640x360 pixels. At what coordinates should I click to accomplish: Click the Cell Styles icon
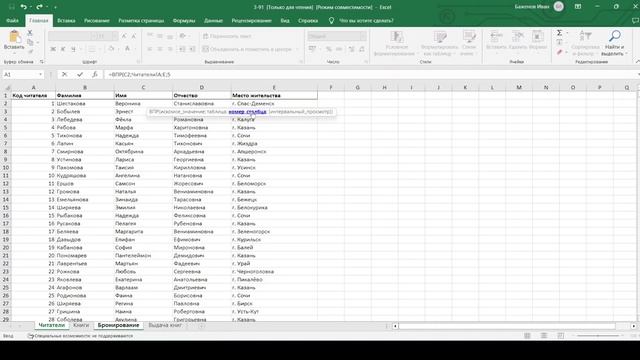tap(469, 37)
